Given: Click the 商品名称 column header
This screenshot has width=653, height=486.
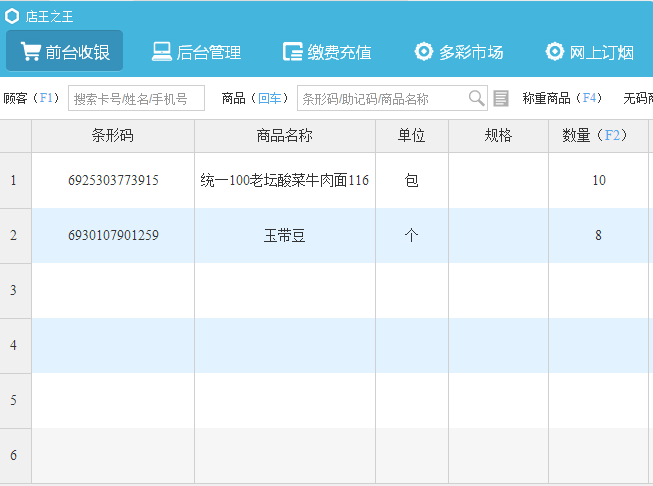Looking at the screenshot, I should click(x=285, y=136).
